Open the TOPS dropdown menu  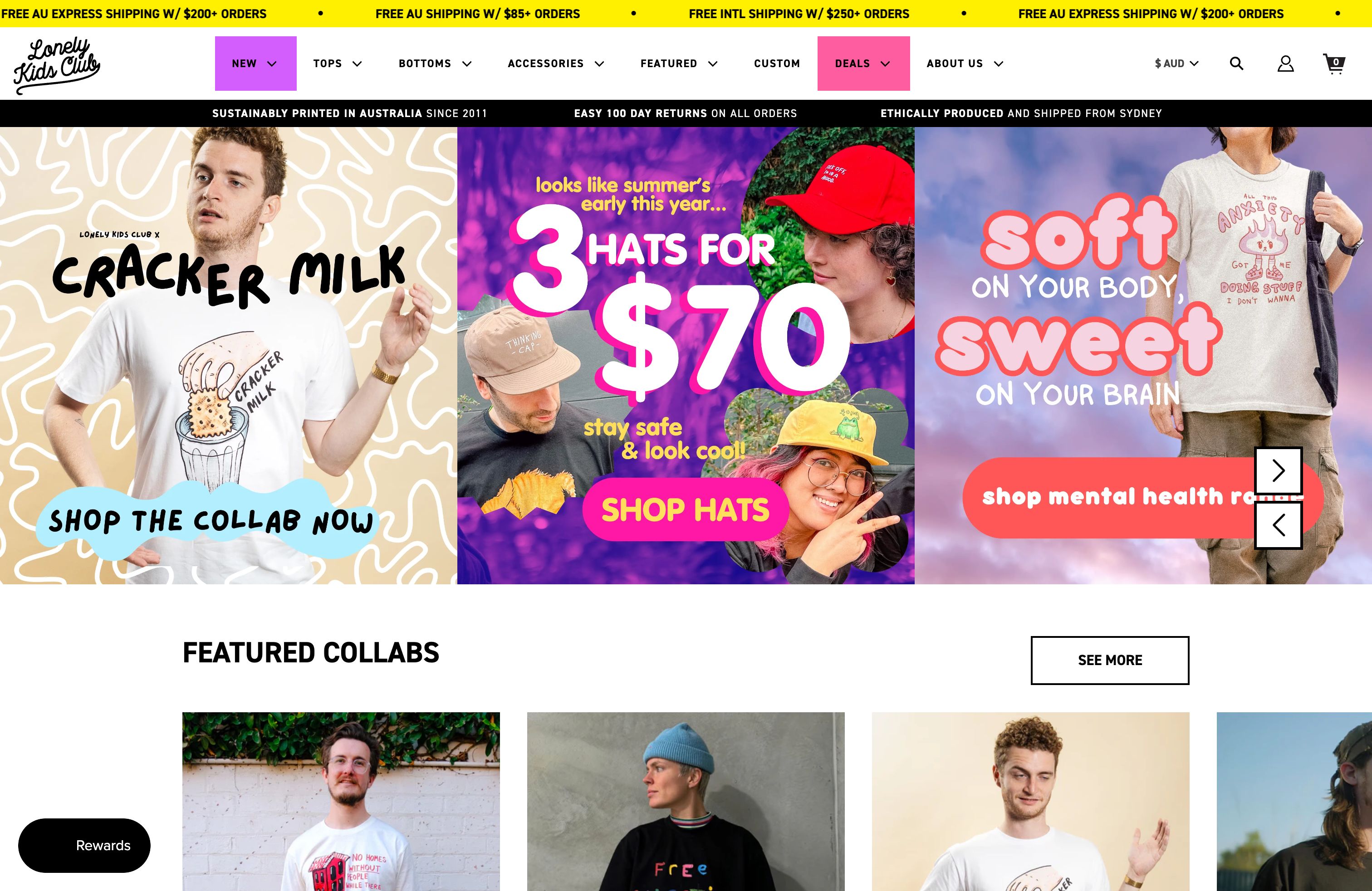(337, 64)
